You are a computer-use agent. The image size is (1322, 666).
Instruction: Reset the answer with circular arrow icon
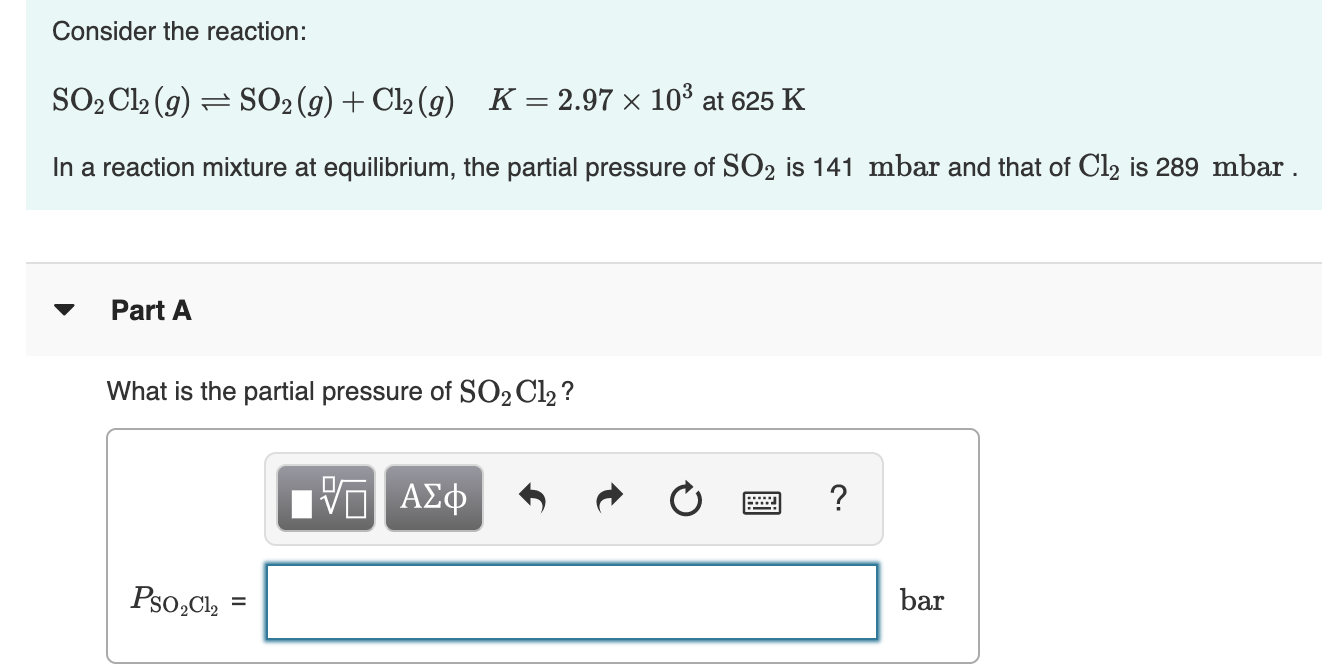pyautogui.click(x=685, y=498)
